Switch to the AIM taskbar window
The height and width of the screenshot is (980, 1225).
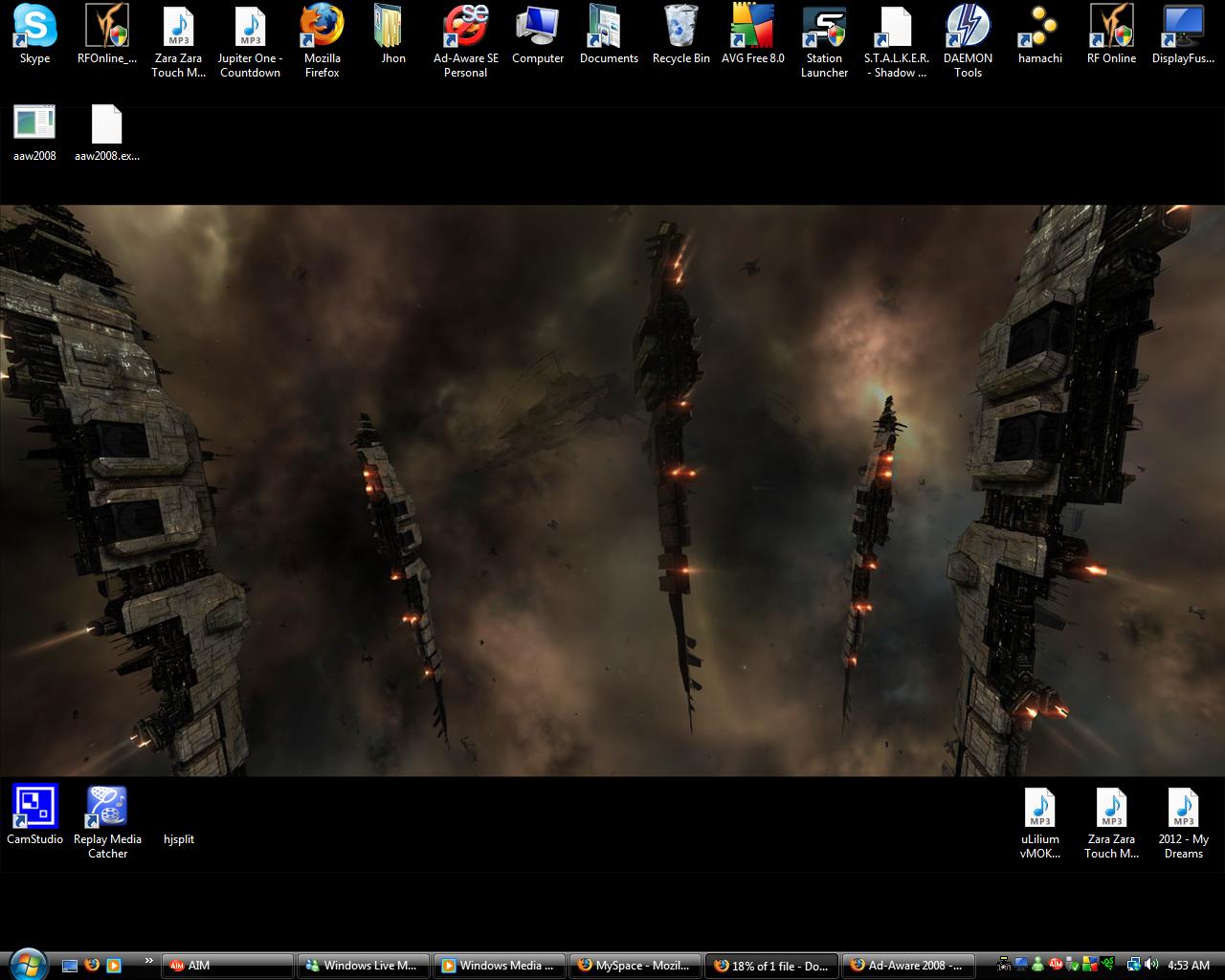coord(228,966)
